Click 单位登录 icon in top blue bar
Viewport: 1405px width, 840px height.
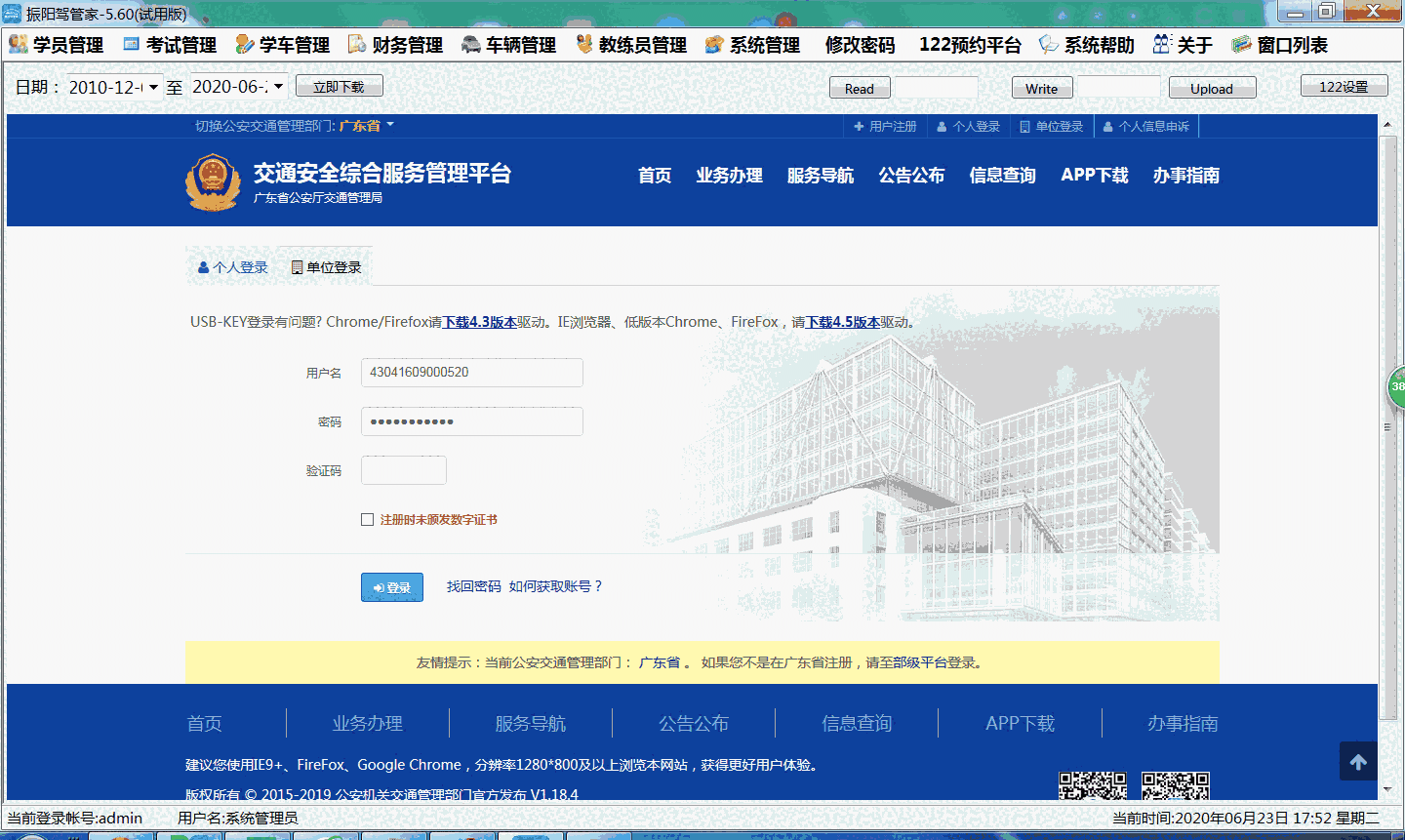point(1024,127)
